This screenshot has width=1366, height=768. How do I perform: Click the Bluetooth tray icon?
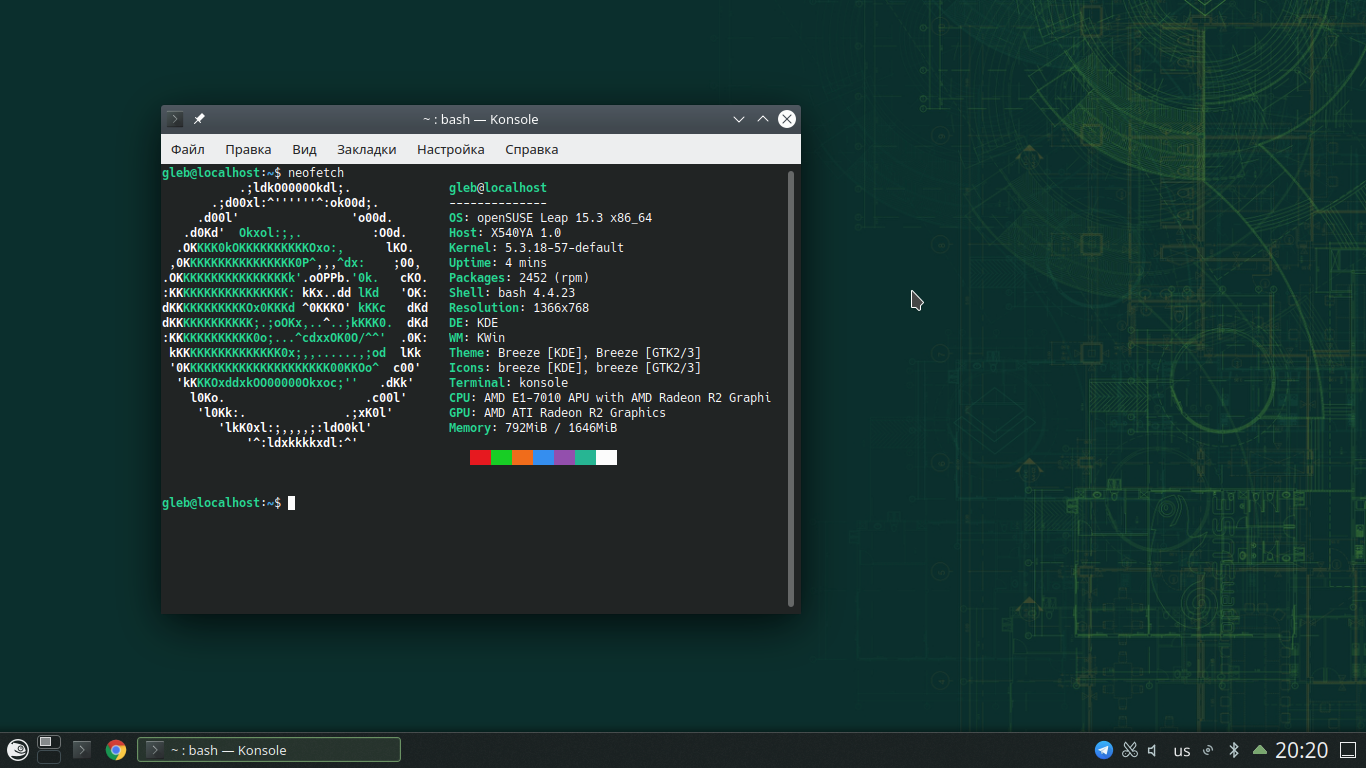pos(1234,750)
